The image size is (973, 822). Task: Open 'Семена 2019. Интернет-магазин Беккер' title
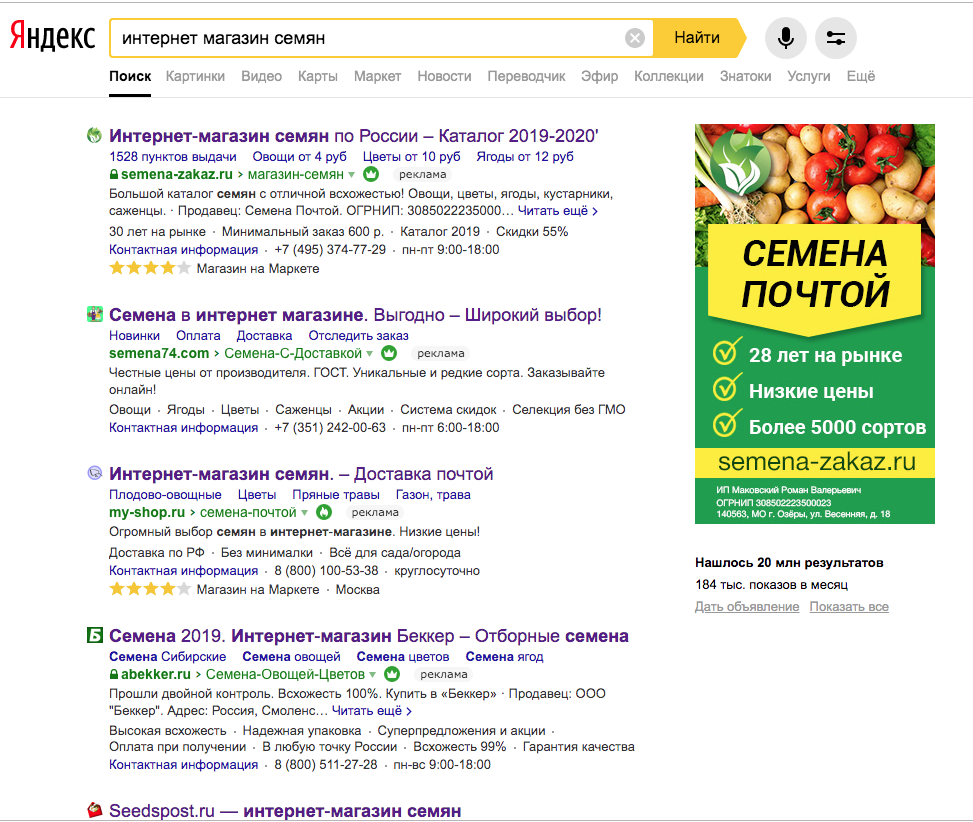tap(369, 636)
